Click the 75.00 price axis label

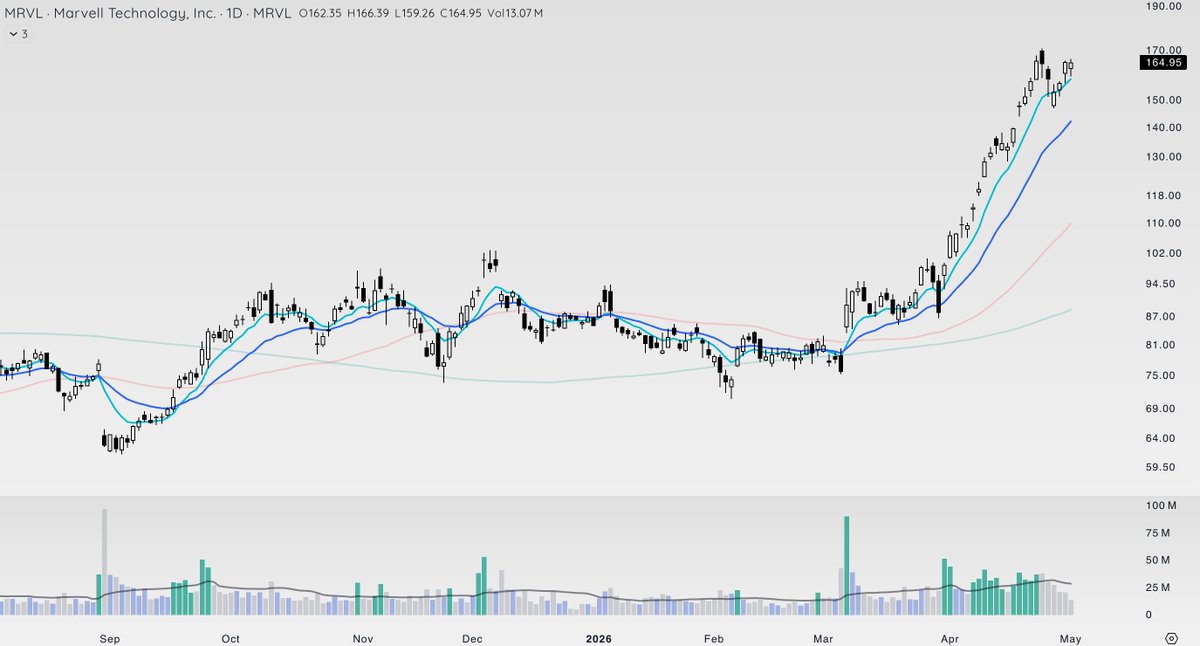pyautogui.click(x=1161, y=376)
